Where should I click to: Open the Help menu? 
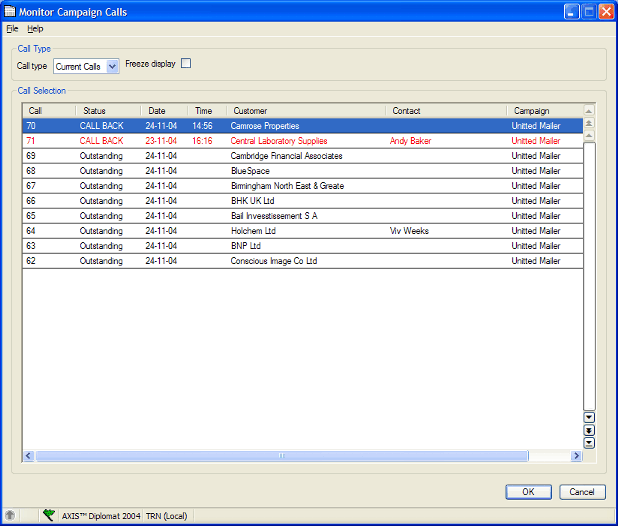pyautogui.click(x=35, y=29)
